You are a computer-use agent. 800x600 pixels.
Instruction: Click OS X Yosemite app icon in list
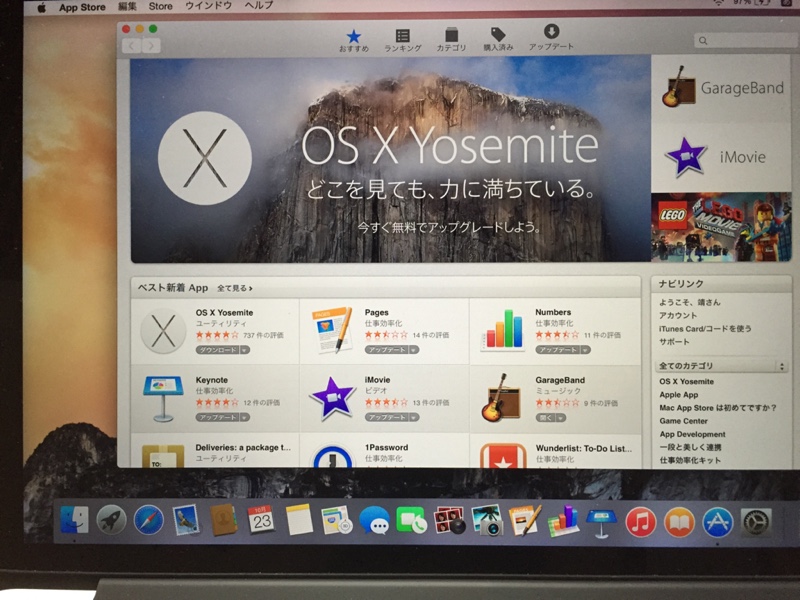[163, 331]
